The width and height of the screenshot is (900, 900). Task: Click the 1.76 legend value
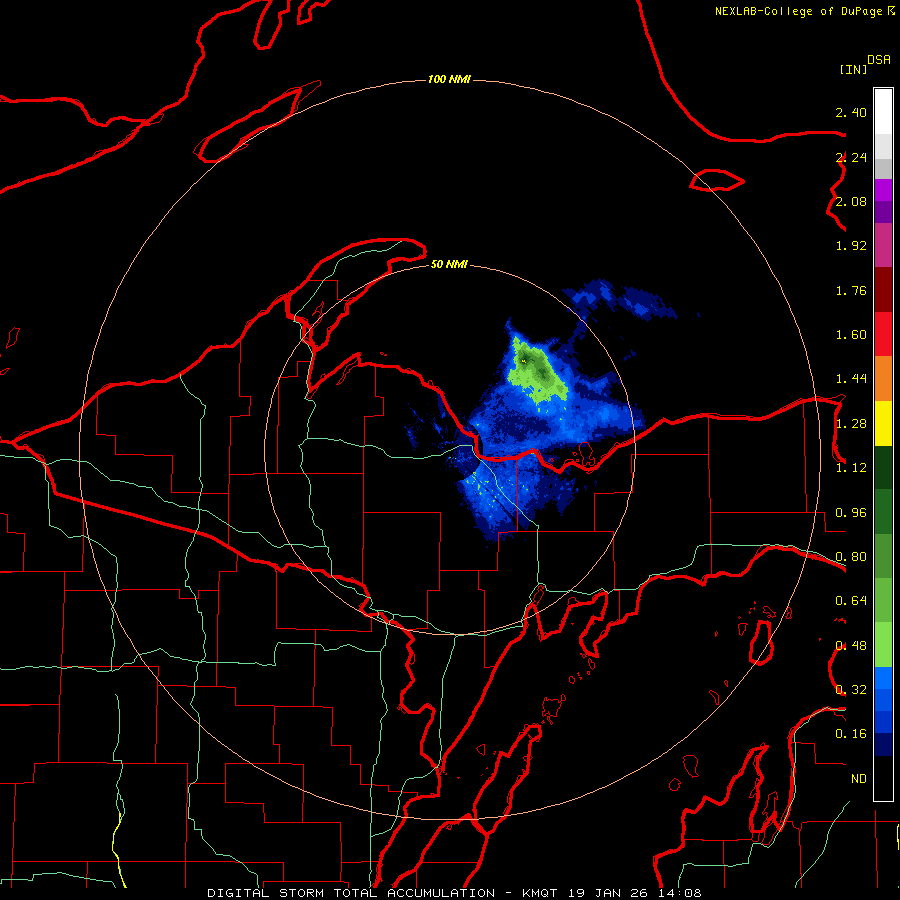[x=851, y=290]
